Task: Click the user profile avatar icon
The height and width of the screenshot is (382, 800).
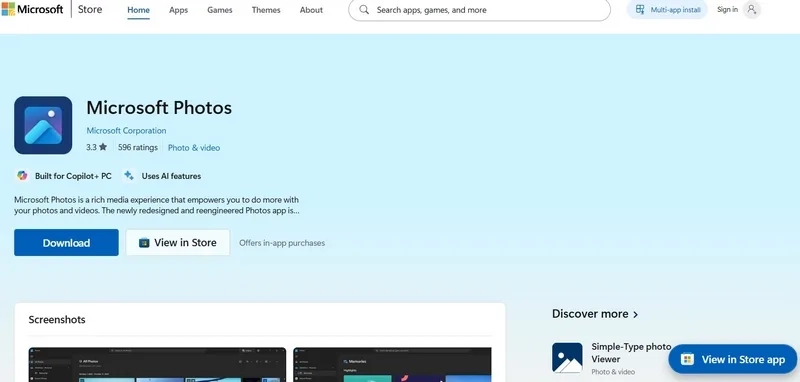Action: pos(752,9)
